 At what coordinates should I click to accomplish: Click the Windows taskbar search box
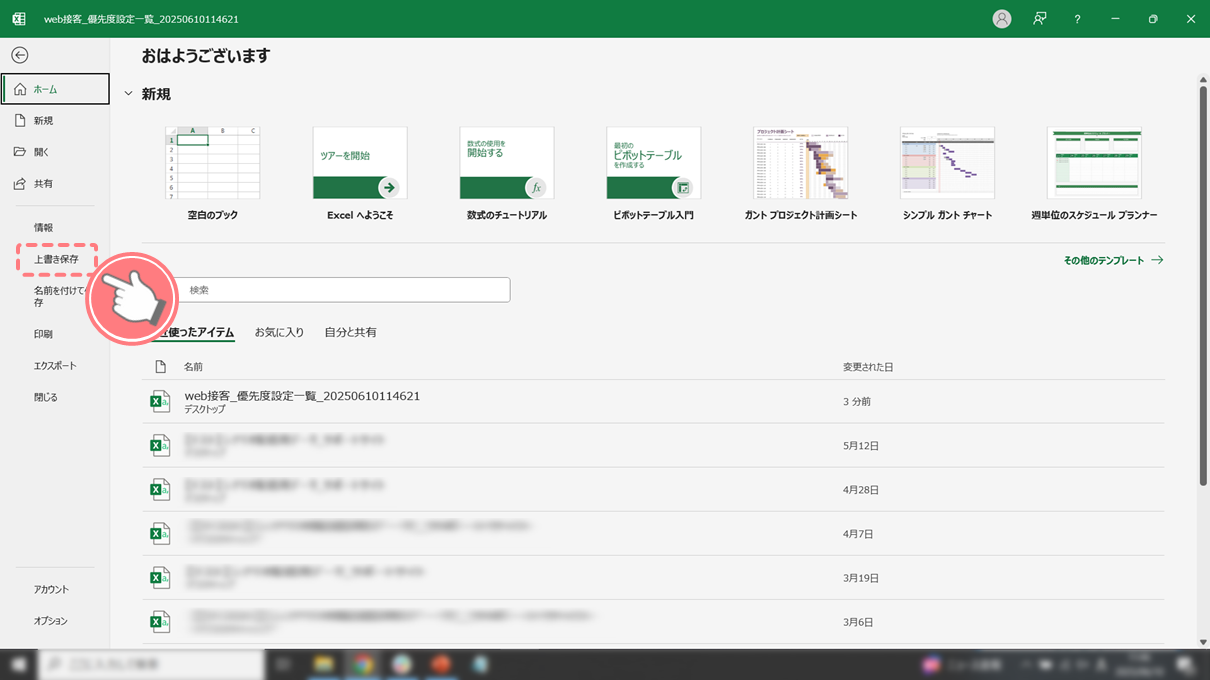[x=151, y=664]
